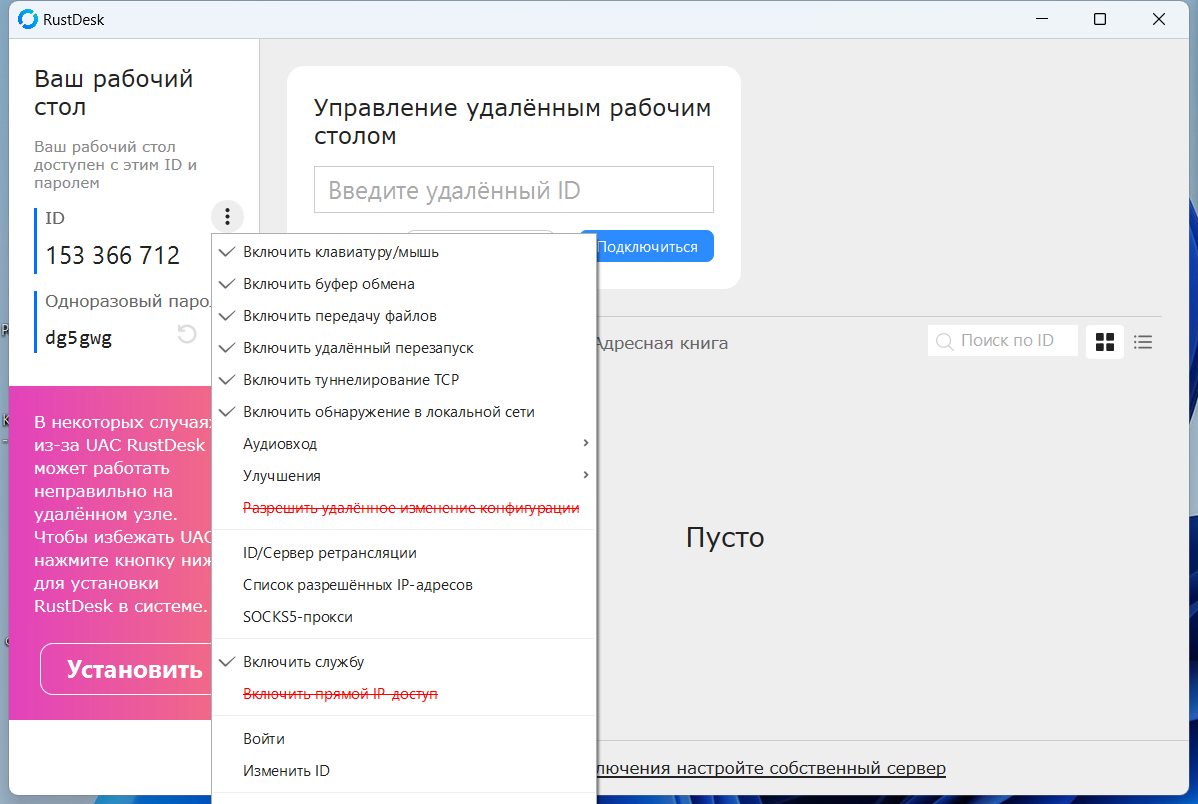The height and width of the screenshot is (804, 1198).
Task: Switch peers to list view
Action: (x=1143, y=342)
